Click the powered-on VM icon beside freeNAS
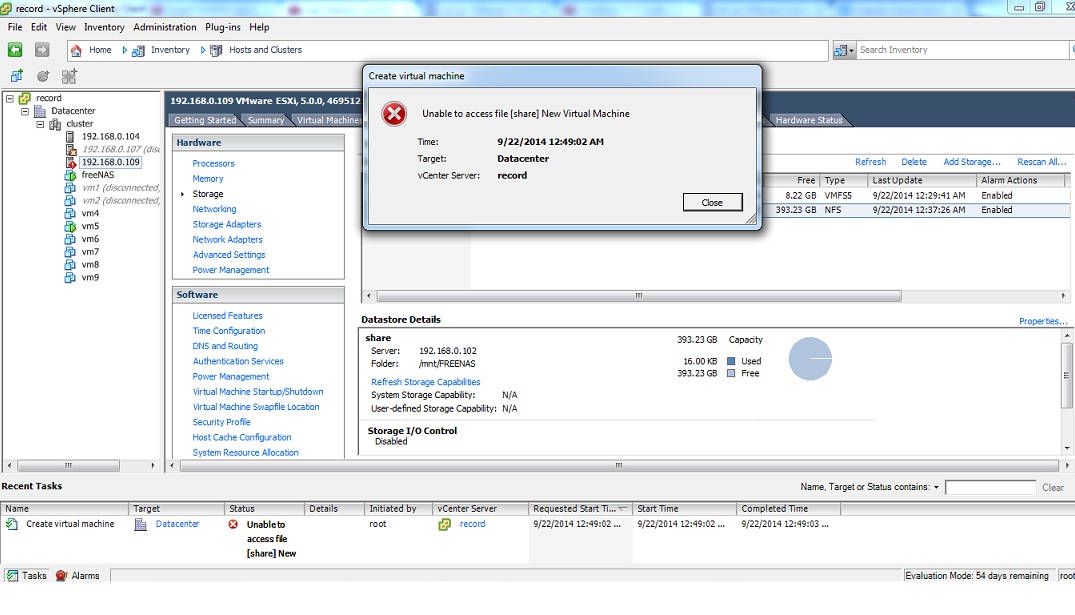The image size is (1075, 615). coord(70,176)
